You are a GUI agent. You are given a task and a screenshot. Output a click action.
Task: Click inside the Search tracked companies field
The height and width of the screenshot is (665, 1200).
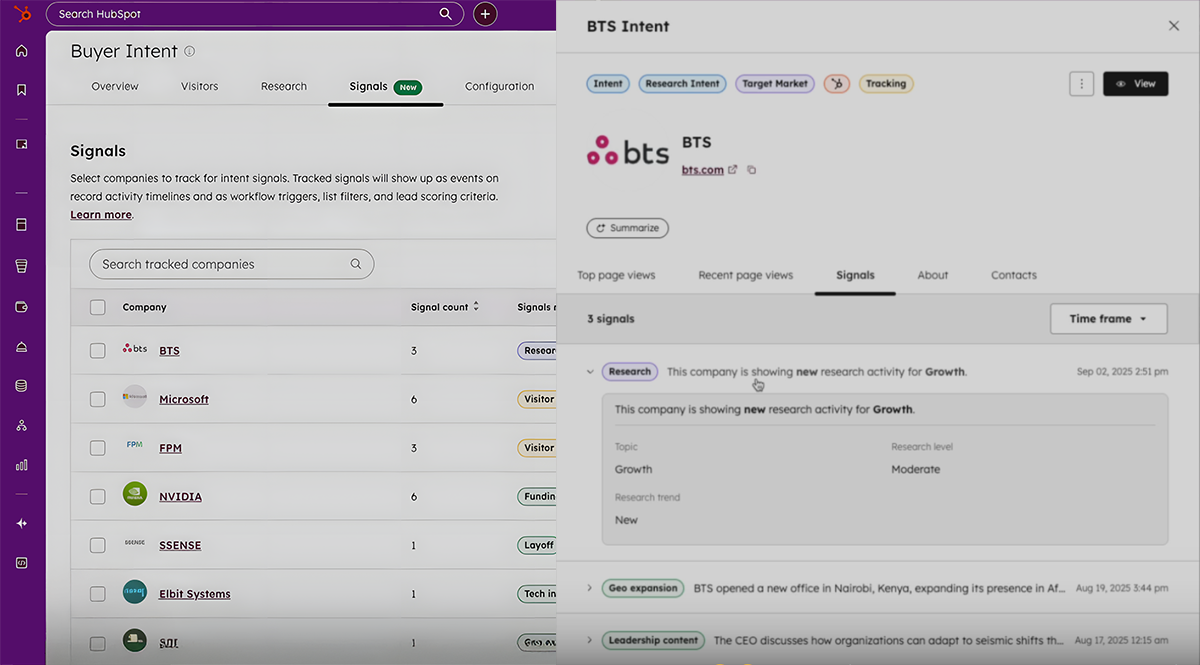coord(230,263)
